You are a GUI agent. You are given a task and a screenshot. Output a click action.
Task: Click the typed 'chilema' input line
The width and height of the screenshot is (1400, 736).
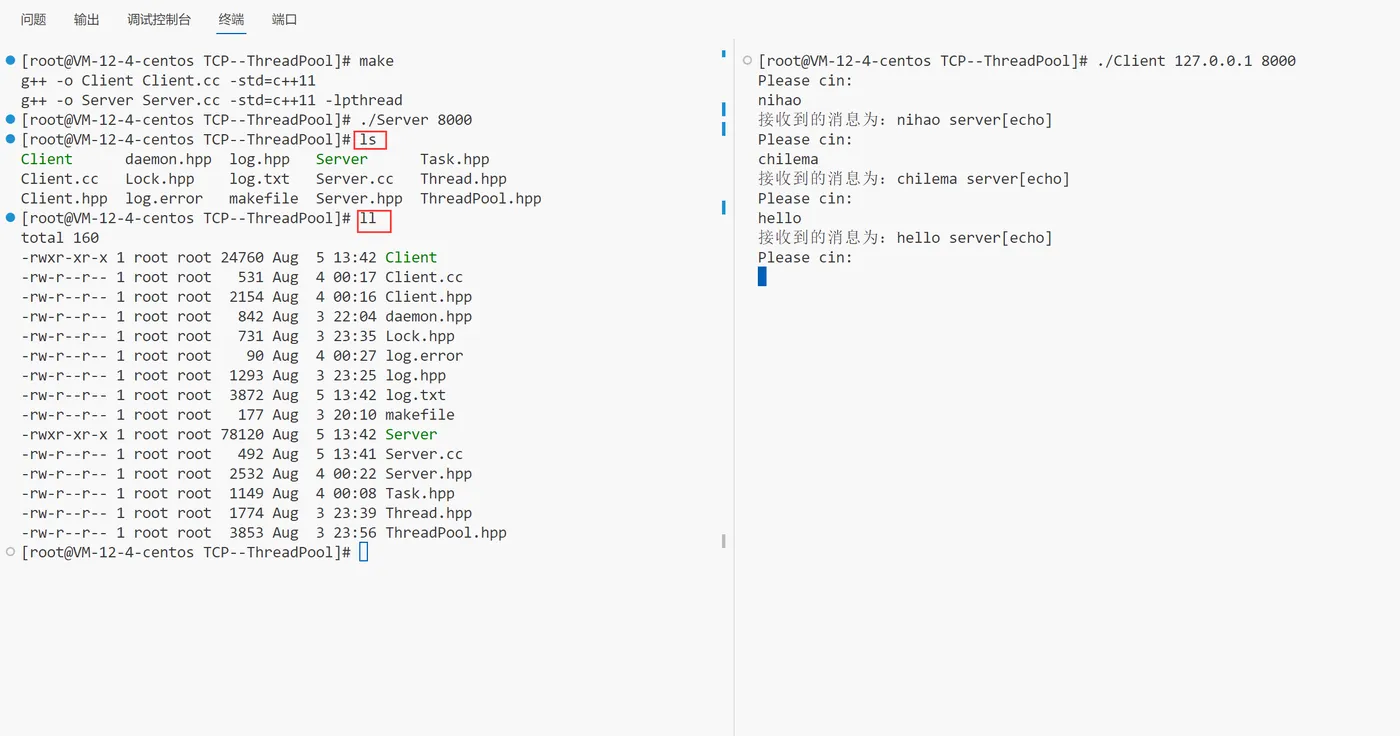788,159
